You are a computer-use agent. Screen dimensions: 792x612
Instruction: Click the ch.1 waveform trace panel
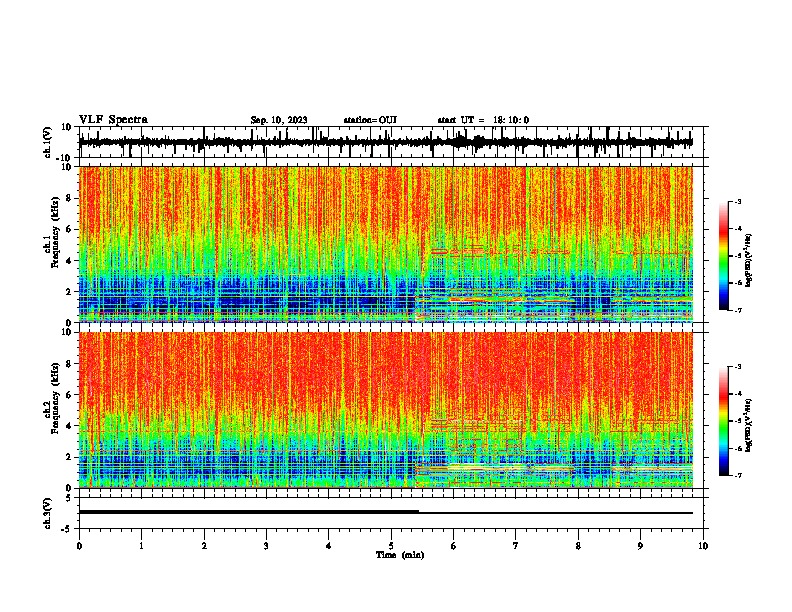[391, 142]
